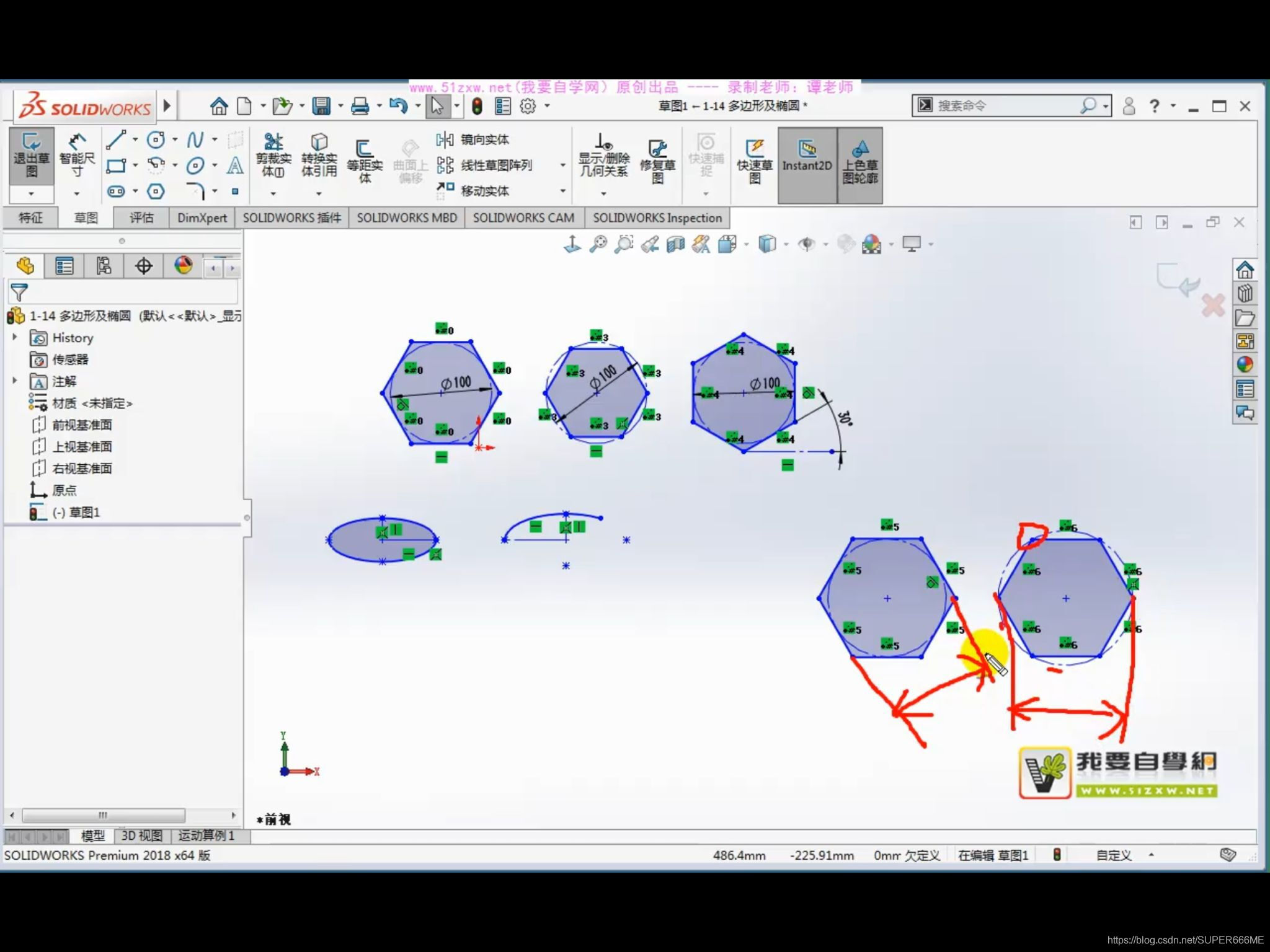
Task: Switch to the SOLIDWORKS CAM tab
Action: [523, 218]
